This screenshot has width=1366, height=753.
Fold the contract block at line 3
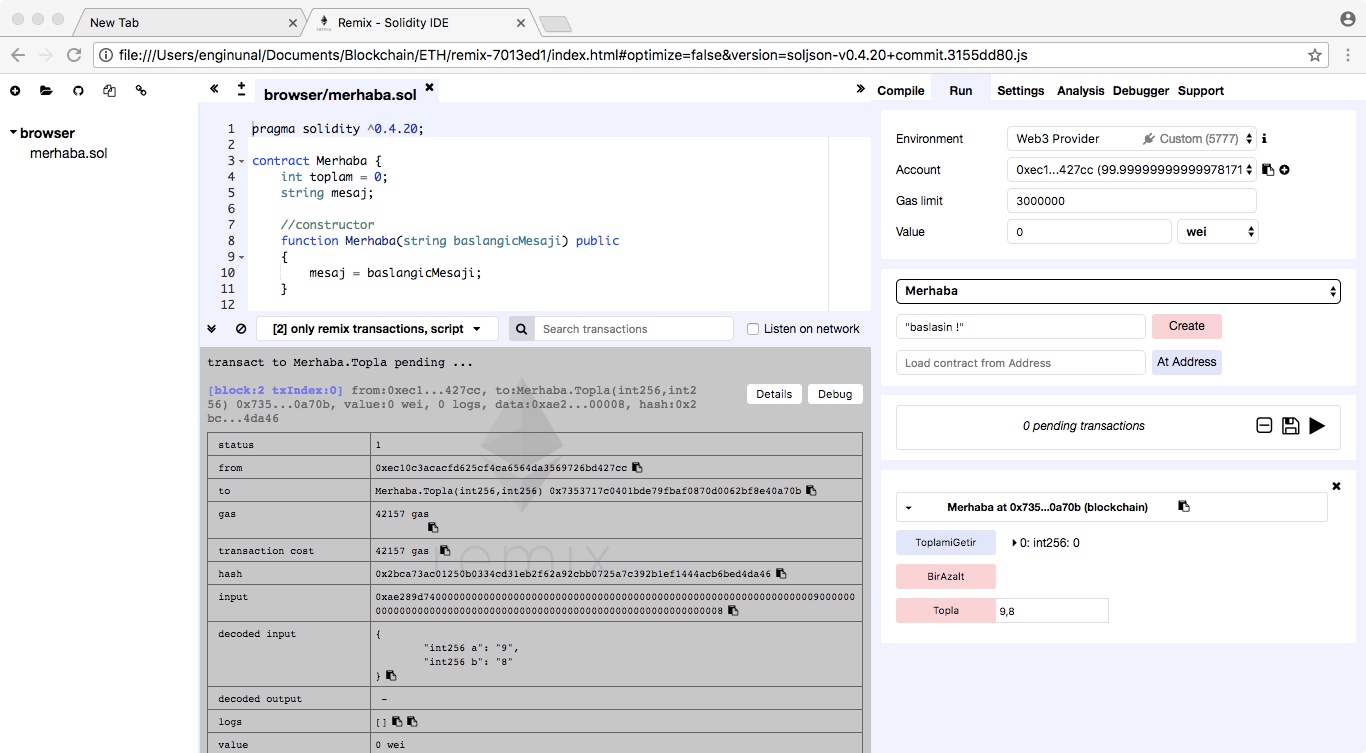(242, 161)
